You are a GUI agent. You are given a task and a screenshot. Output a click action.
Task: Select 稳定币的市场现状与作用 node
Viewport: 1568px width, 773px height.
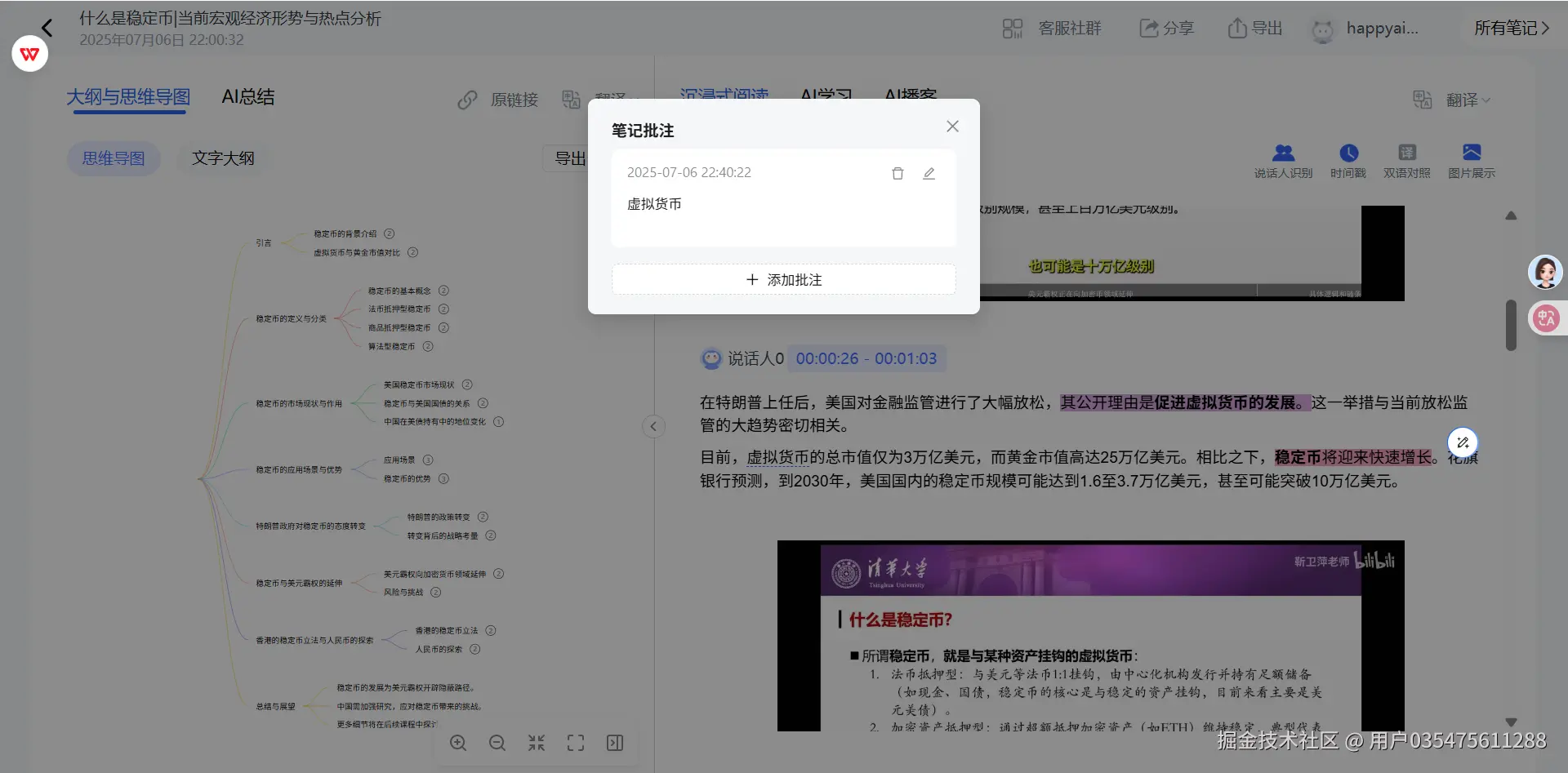(299, 404)
